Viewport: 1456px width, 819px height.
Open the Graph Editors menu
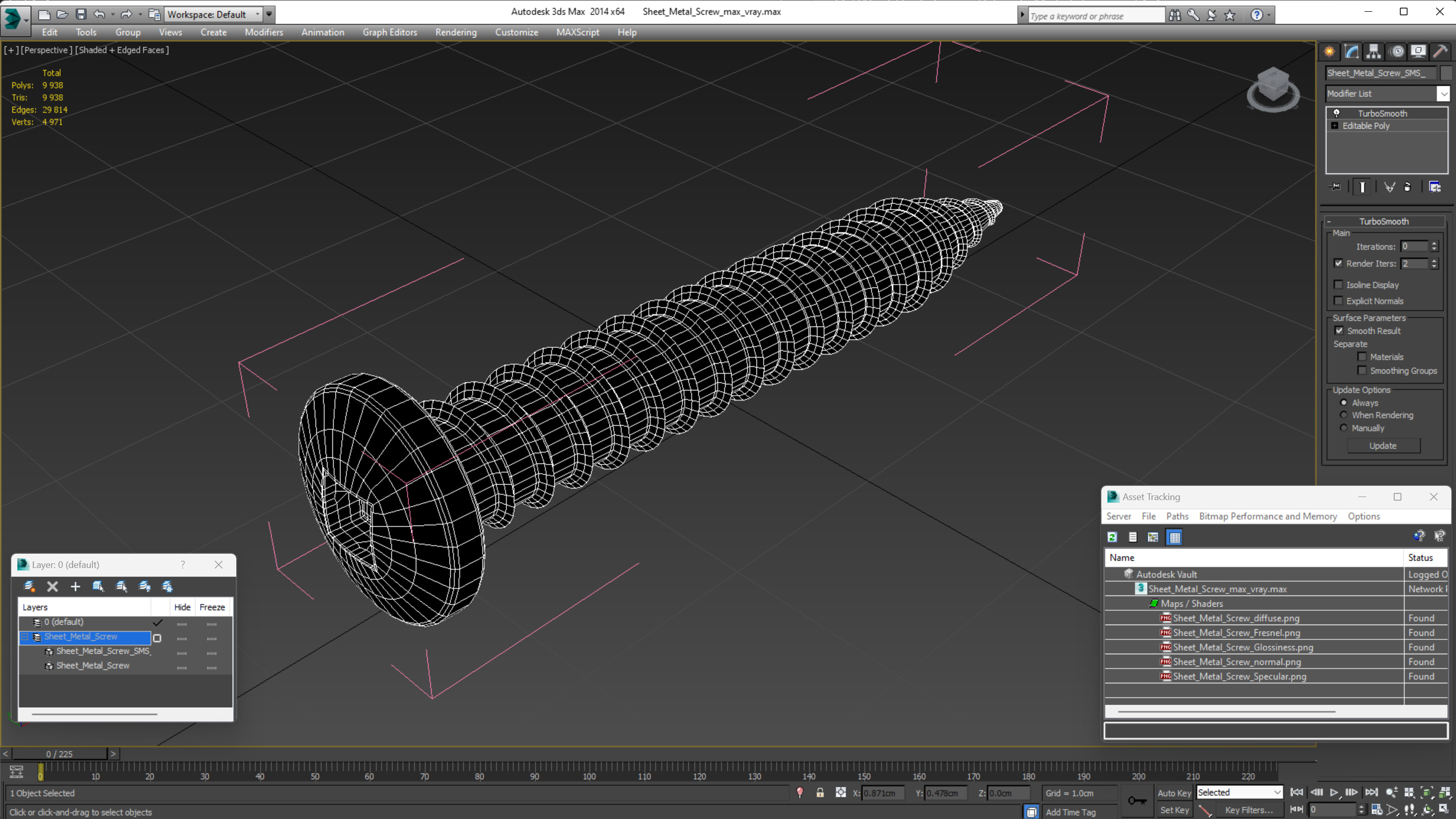pos(390,32)
